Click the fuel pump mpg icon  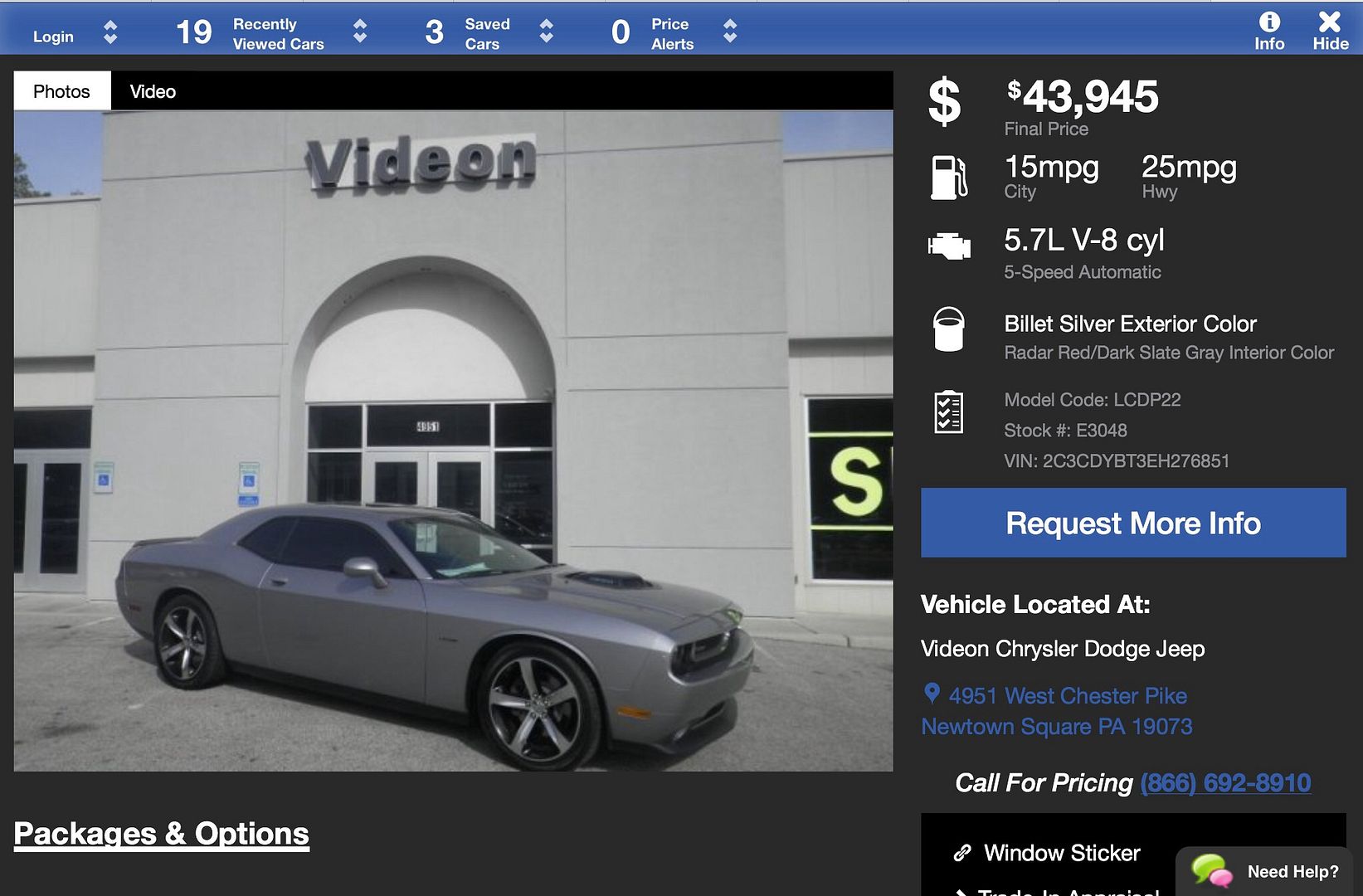pyautogui.click(x=949, y=178)
